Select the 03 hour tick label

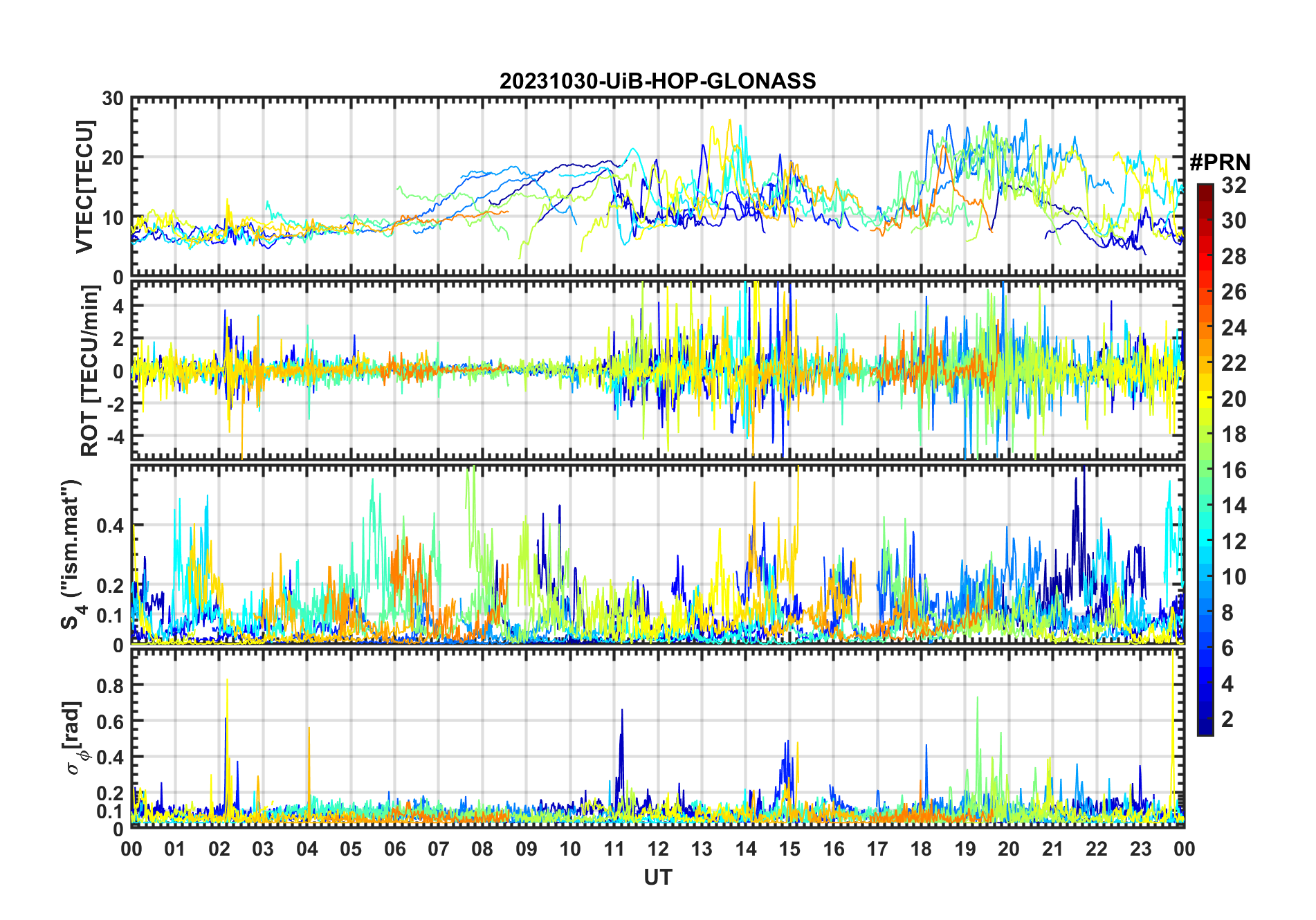click(x=263, y=849)
